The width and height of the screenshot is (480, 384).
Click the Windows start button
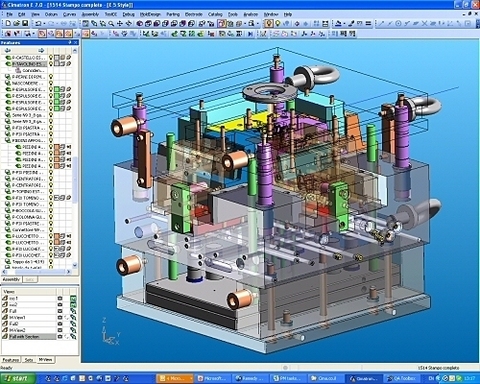(18, 378)
